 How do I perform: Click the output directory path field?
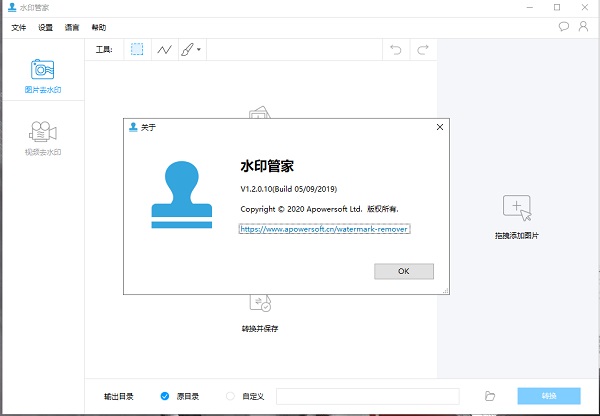coord(368,396)
